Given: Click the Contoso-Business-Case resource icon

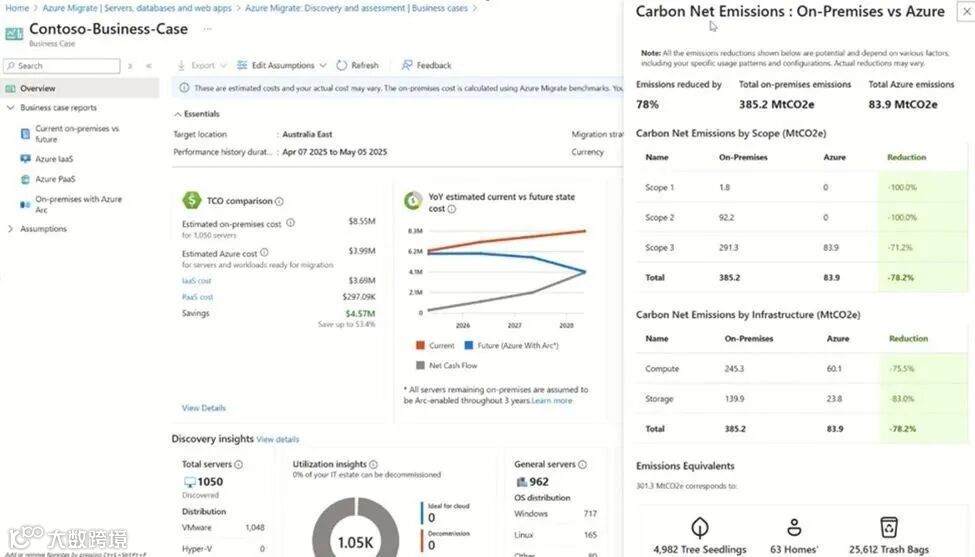Looking at the screenshot, I should tap(14, 34).
